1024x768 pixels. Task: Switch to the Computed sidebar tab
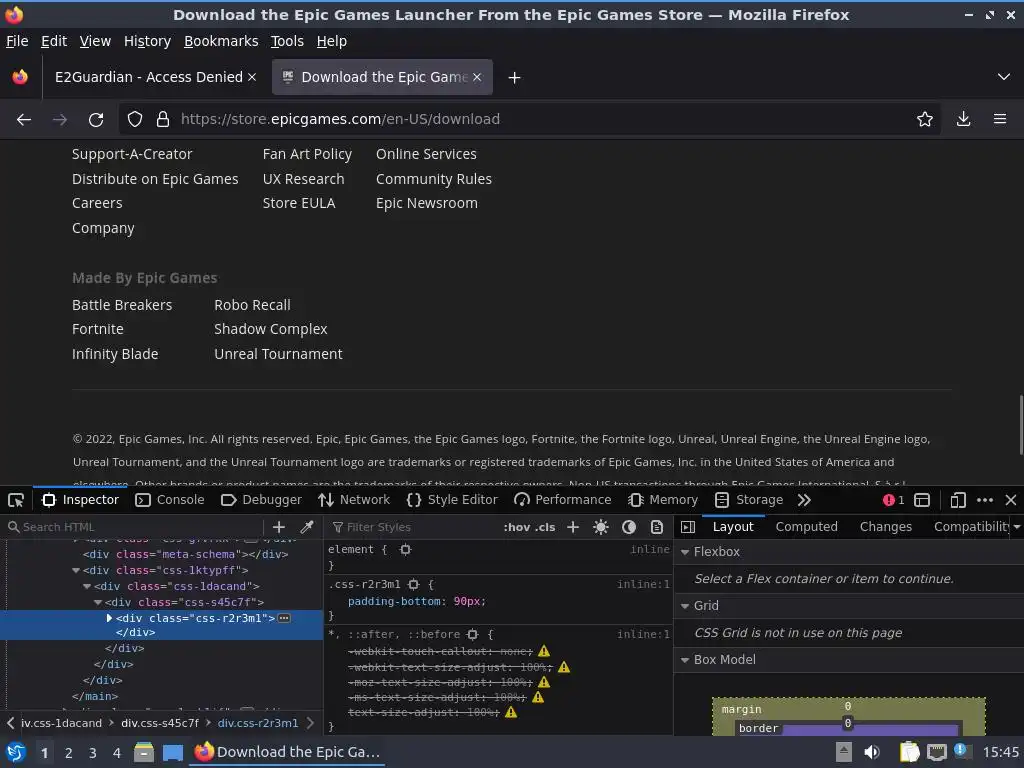click(807, 527)
